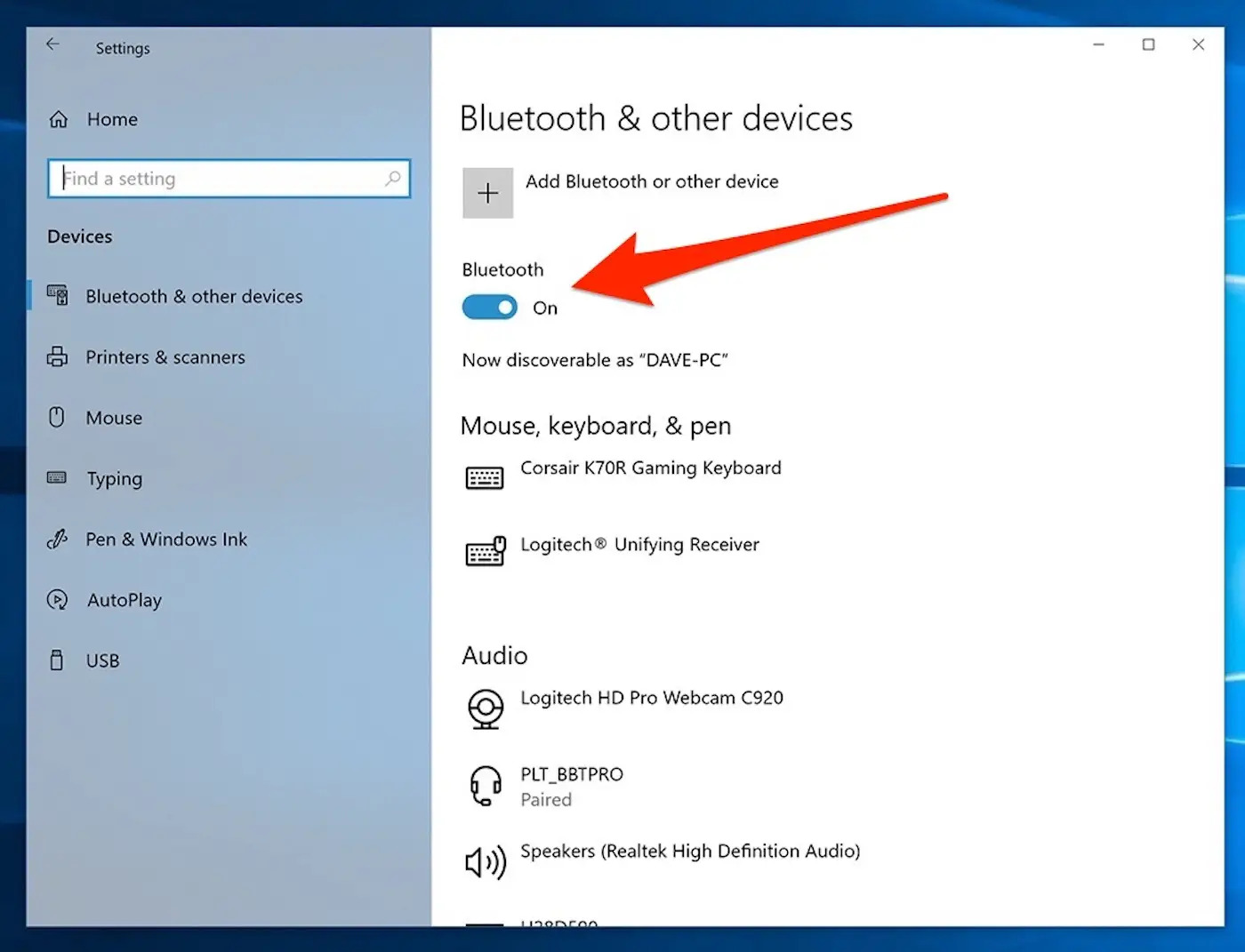1245x952 pixels.
Task: Click the plus icon to add device
Action: (487, 193)
